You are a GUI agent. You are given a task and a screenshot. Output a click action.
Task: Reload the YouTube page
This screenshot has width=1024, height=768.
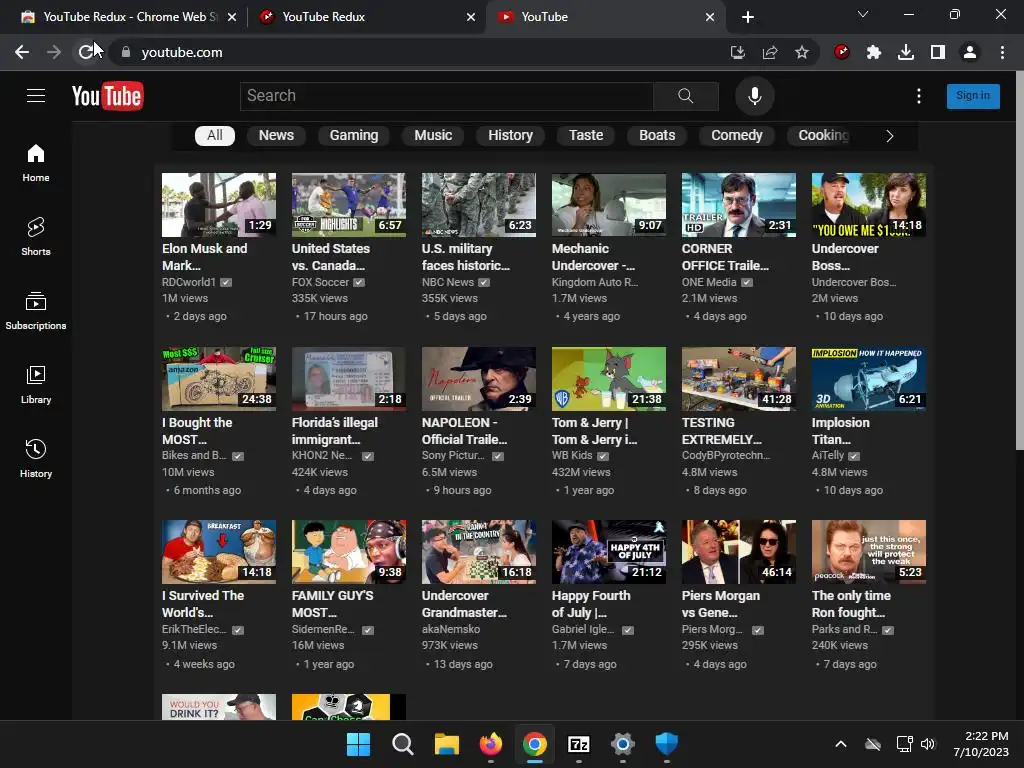(x=86, y=52)
